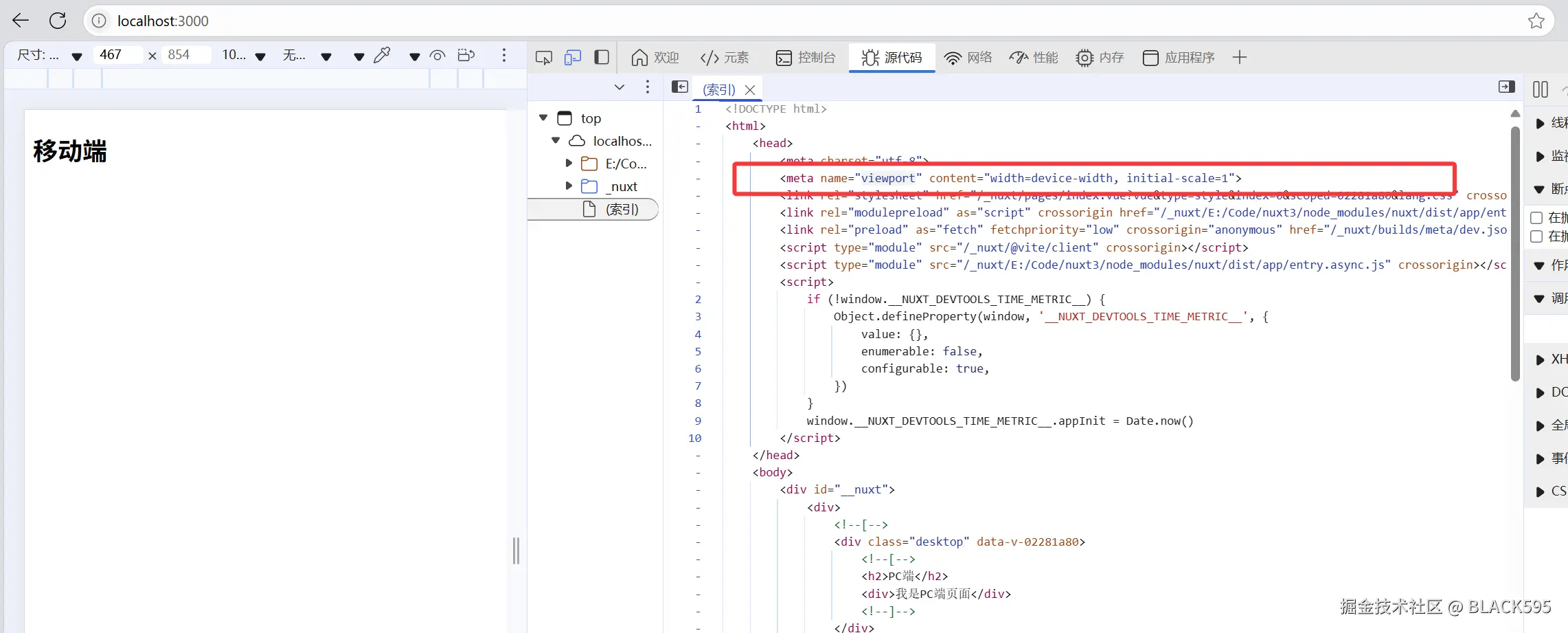
Task: Open the 性能 tab
Action: (1034, 58)
